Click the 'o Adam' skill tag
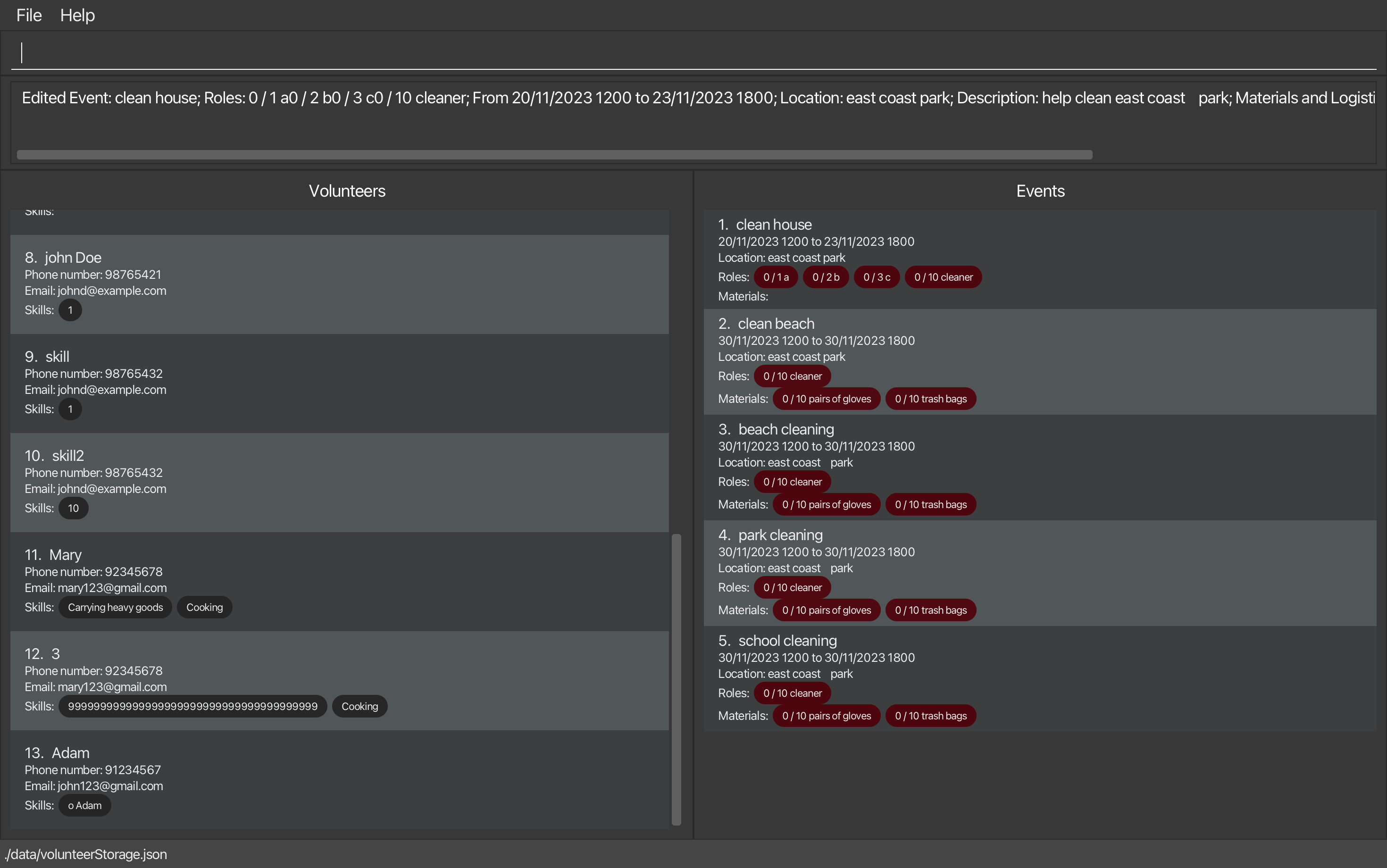 click(84, 805)
